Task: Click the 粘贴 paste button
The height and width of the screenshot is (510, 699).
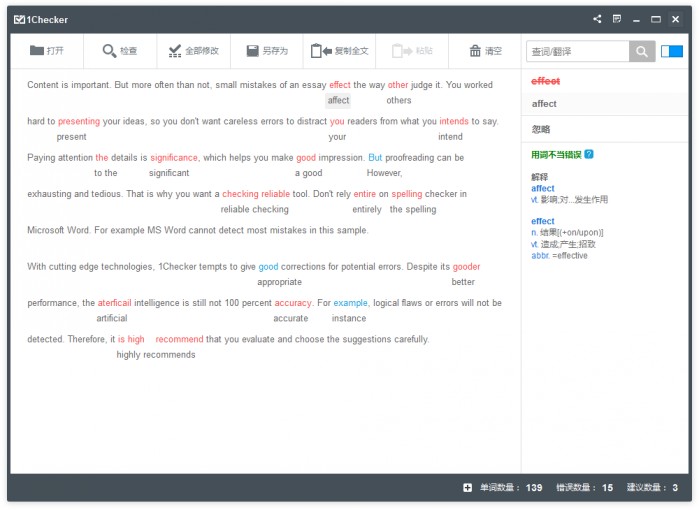Action: (x=412, y=51)
